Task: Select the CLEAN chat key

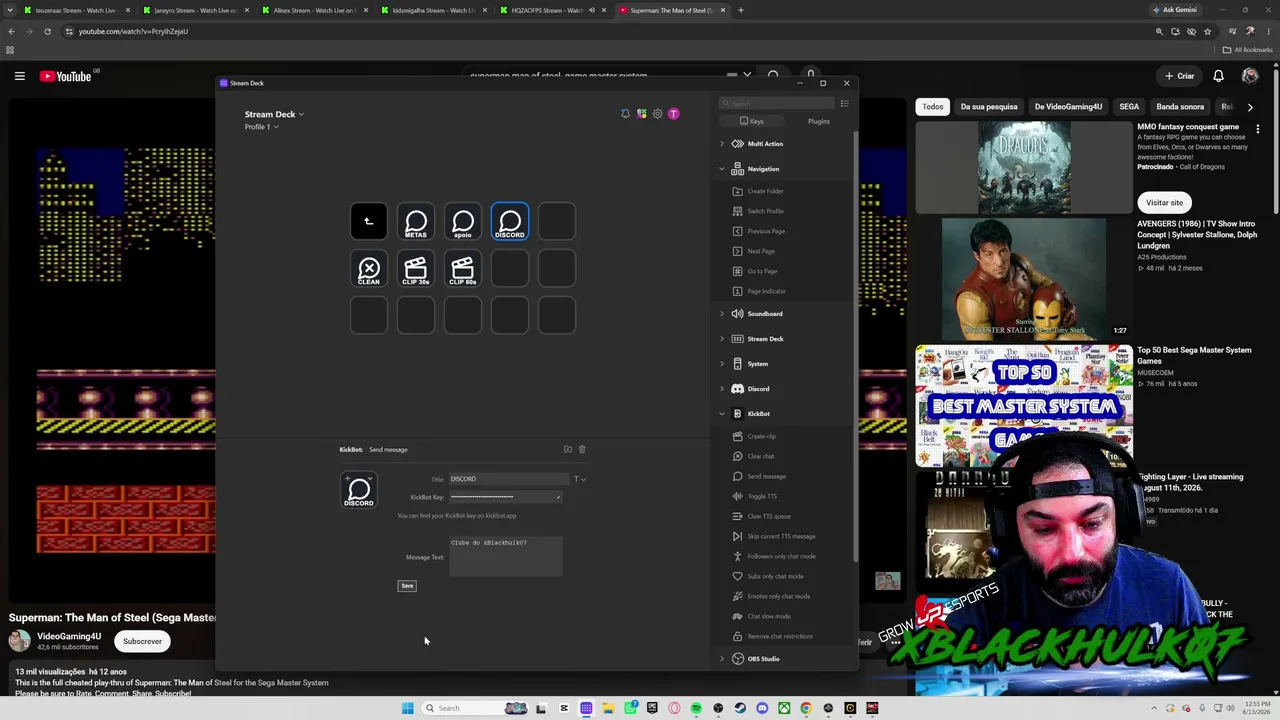Action: pyautogui.click(x=369, y=269)
